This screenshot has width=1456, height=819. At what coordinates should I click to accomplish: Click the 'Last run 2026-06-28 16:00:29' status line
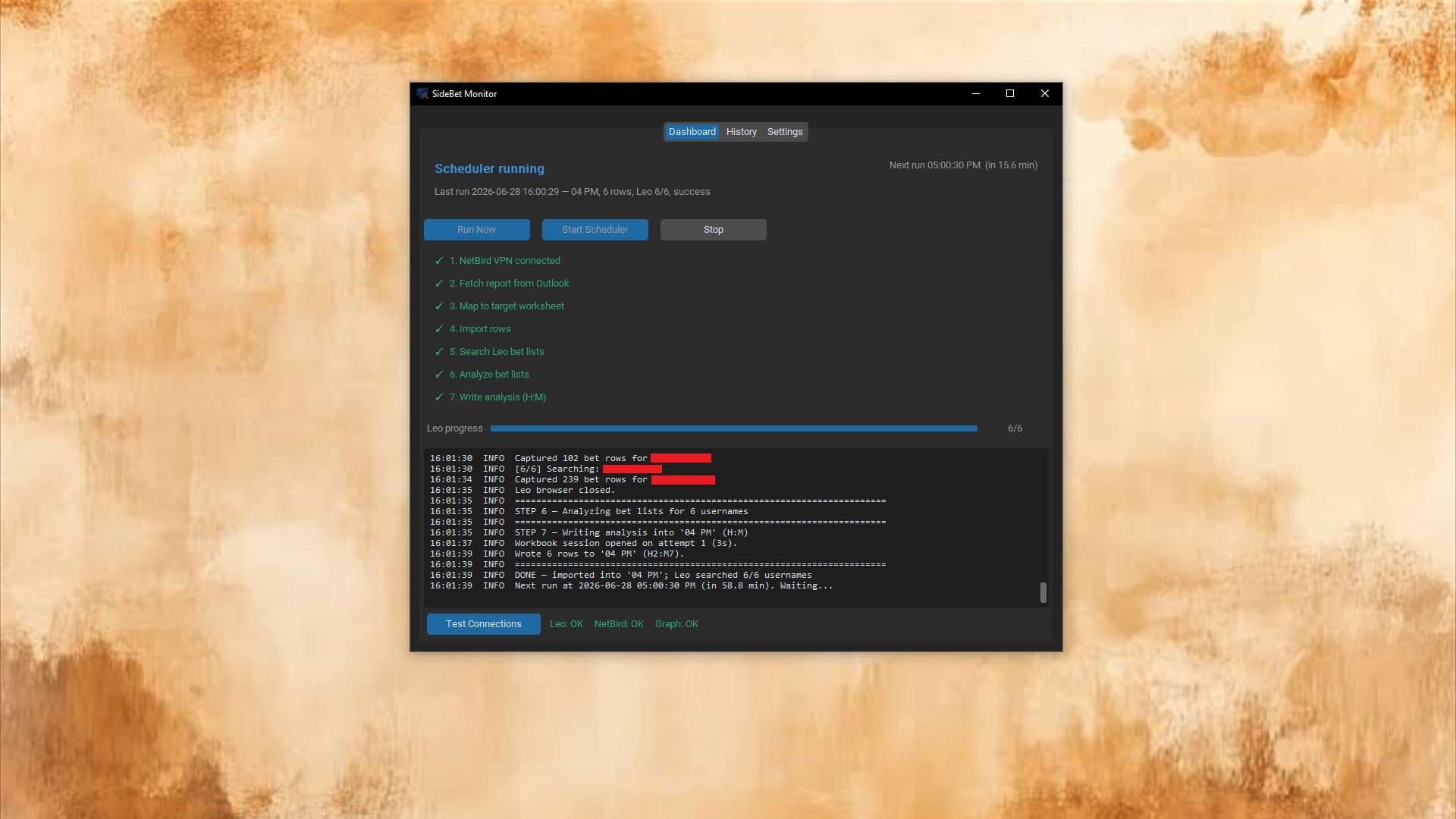pos(572,192)
